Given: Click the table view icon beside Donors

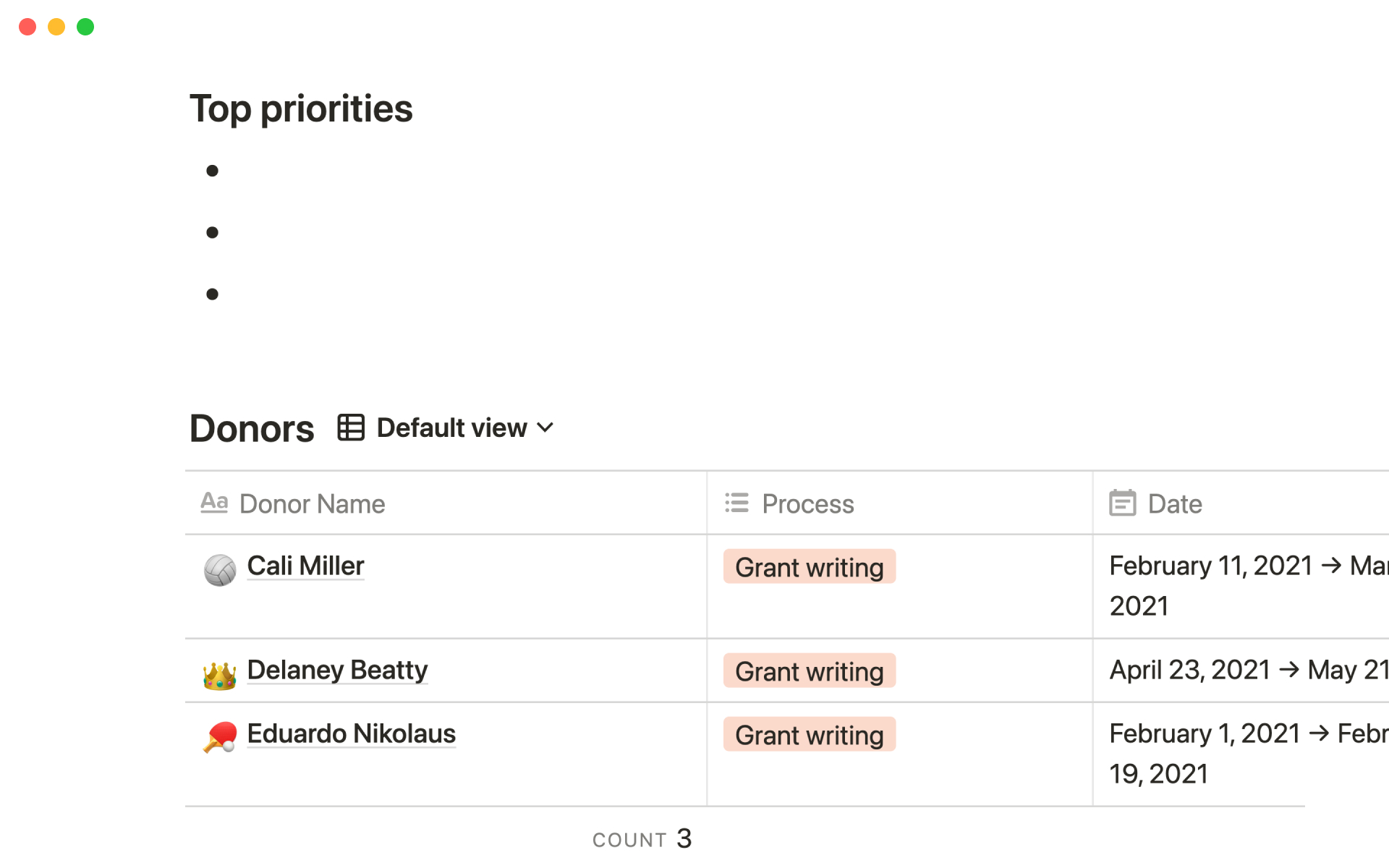Looking at the screenshot, I should [351, 427].
